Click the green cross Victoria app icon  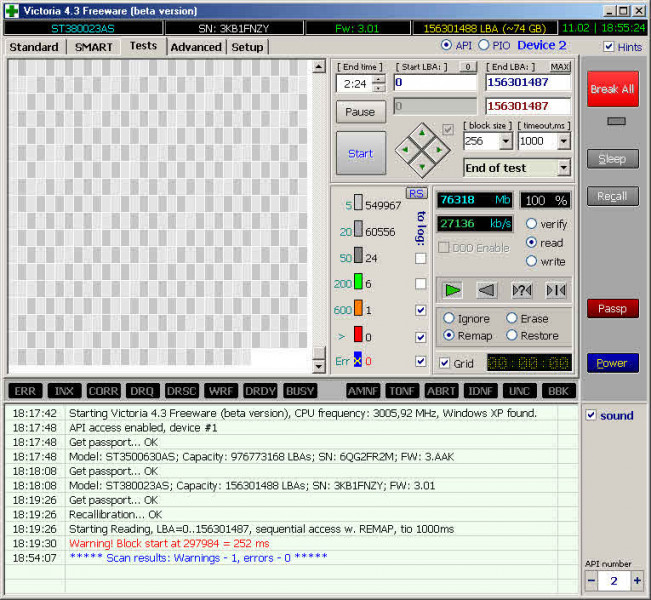[12, 11]
